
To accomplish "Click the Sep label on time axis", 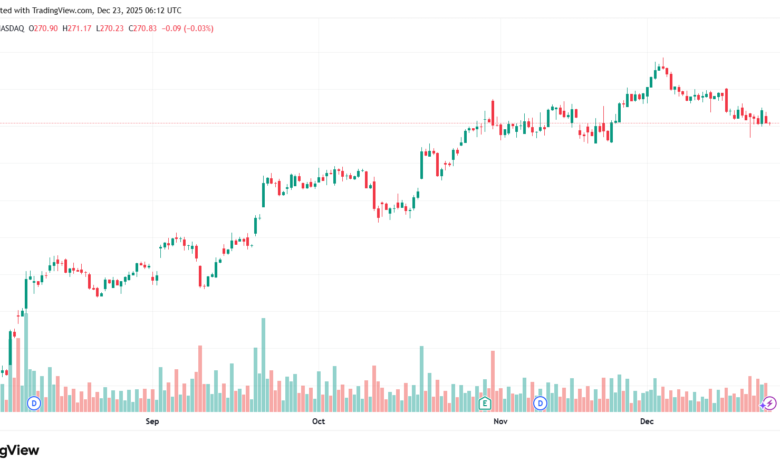I will pyautogui.click(x=153, y=422).
